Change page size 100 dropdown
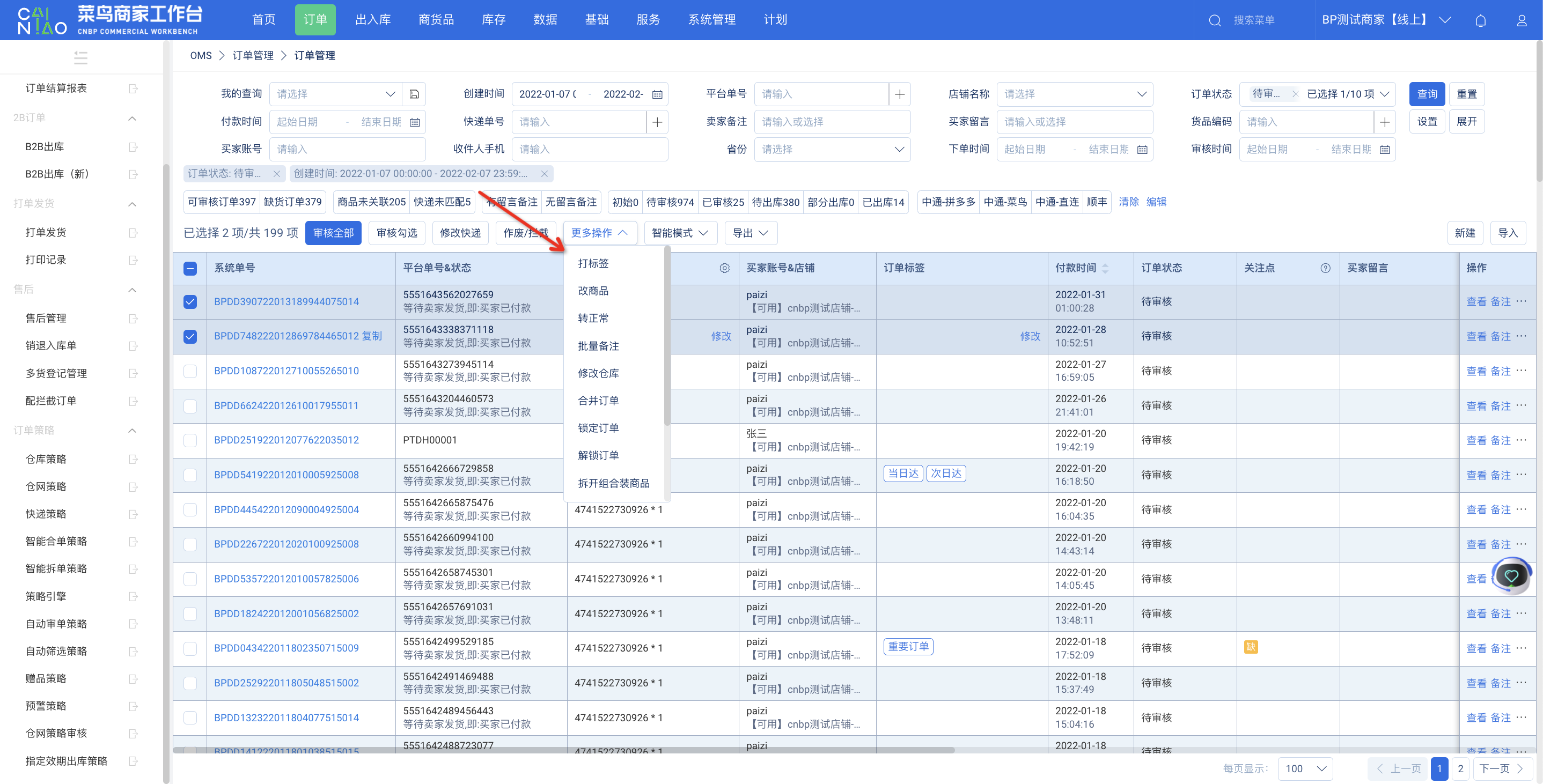Screen dimensions: 1543x784 [1305, 768]
